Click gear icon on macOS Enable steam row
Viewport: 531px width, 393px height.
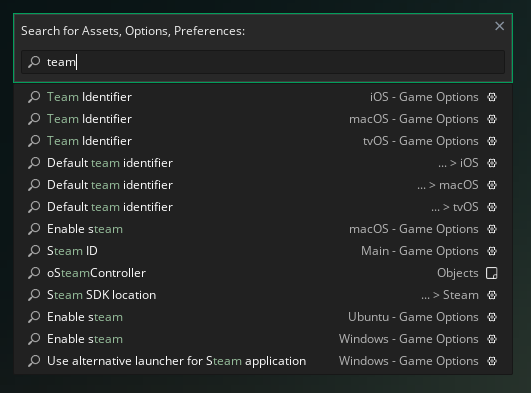[492, 229]
